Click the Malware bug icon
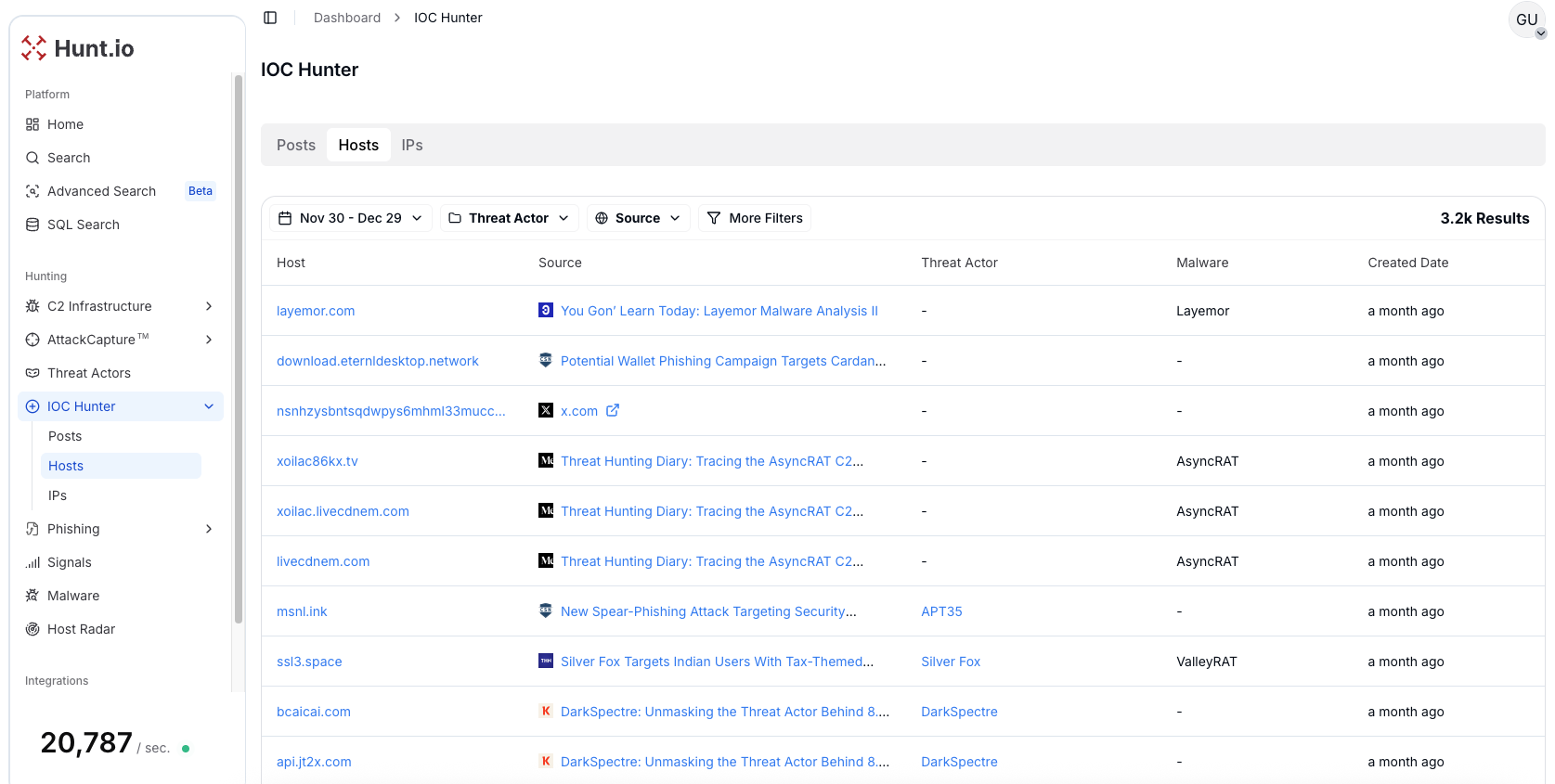This screenshot has width=1555, height=784. [x=32, y=596]
